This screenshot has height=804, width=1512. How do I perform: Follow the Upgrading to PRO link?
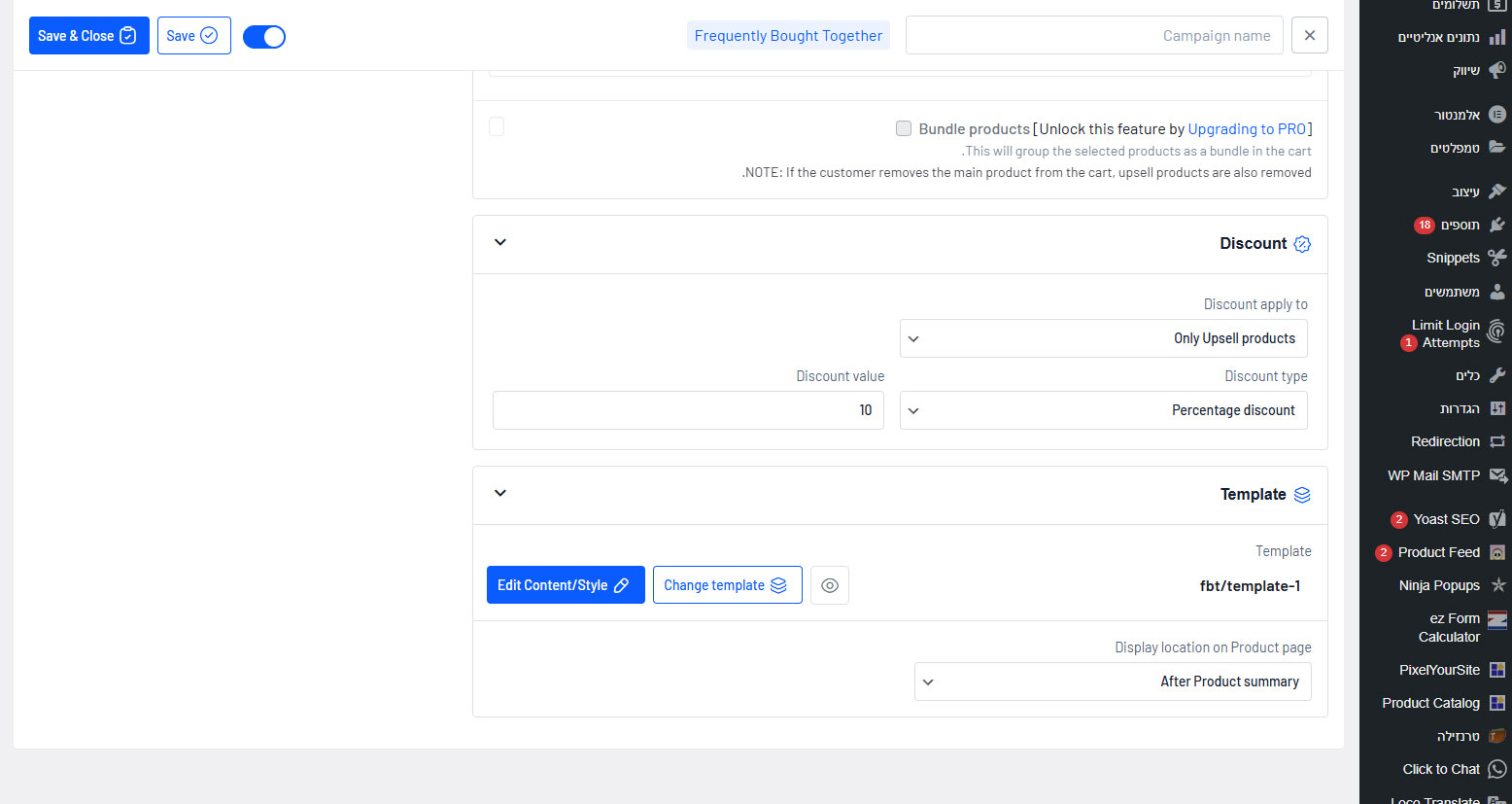point(1247,129)
